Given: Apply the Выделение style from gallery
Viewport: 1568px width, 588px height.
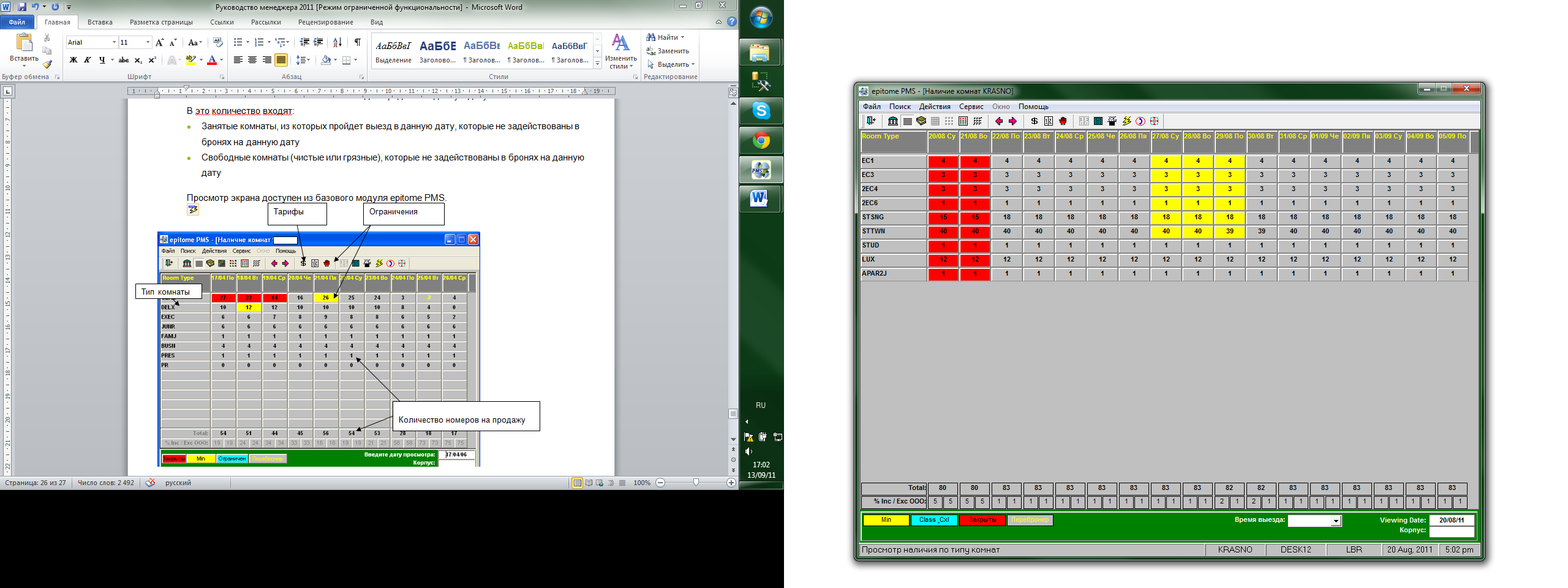Looking at the screenshot, I should pyautogui.click(x=393, y=51).
